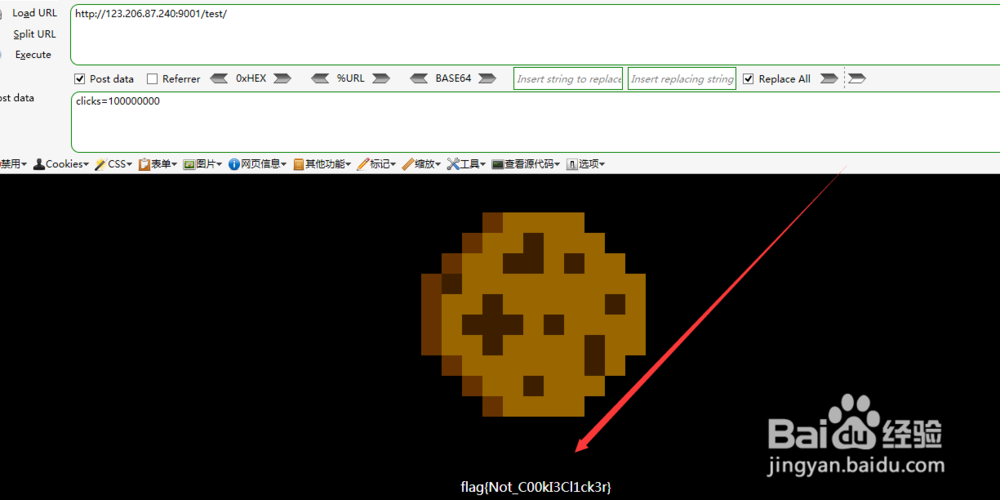Viewport: 1000px width, 500px height.
Task: Open the CSS dropdown menu
Action: [x=114, y=164]
